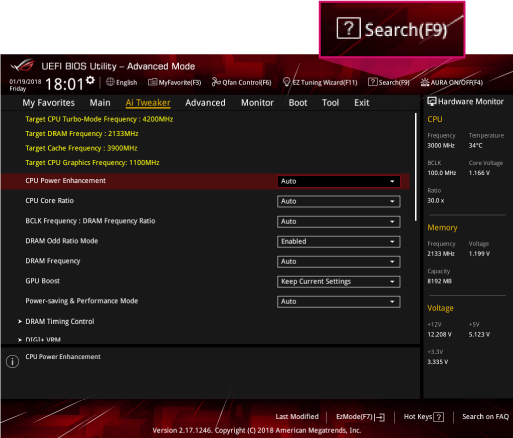Screen dimensions: 513x438
Task: Open Power-saving & Performance Mode dropdown
Action: pos(339,301)
